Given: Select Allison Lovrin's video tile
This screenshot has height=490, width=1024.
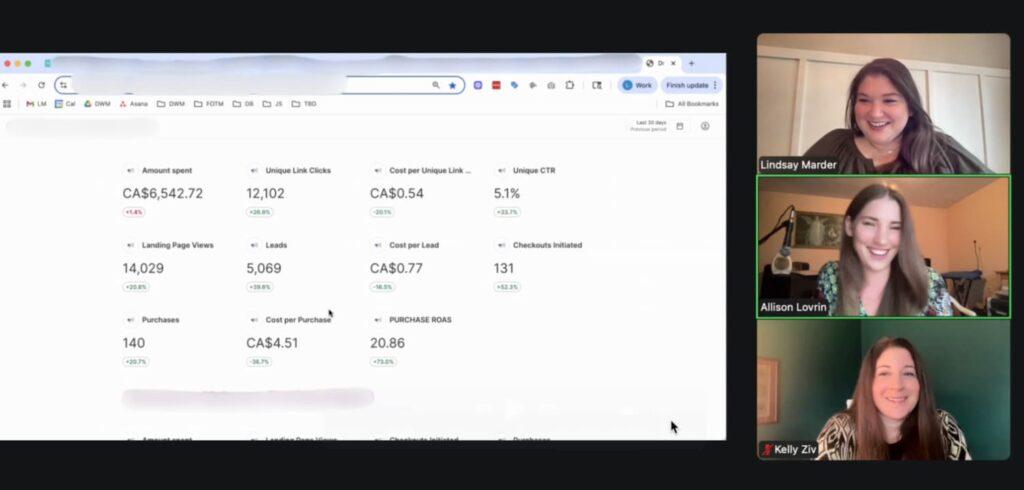Looking at the screenshot, I should click(x=883, y=247).
